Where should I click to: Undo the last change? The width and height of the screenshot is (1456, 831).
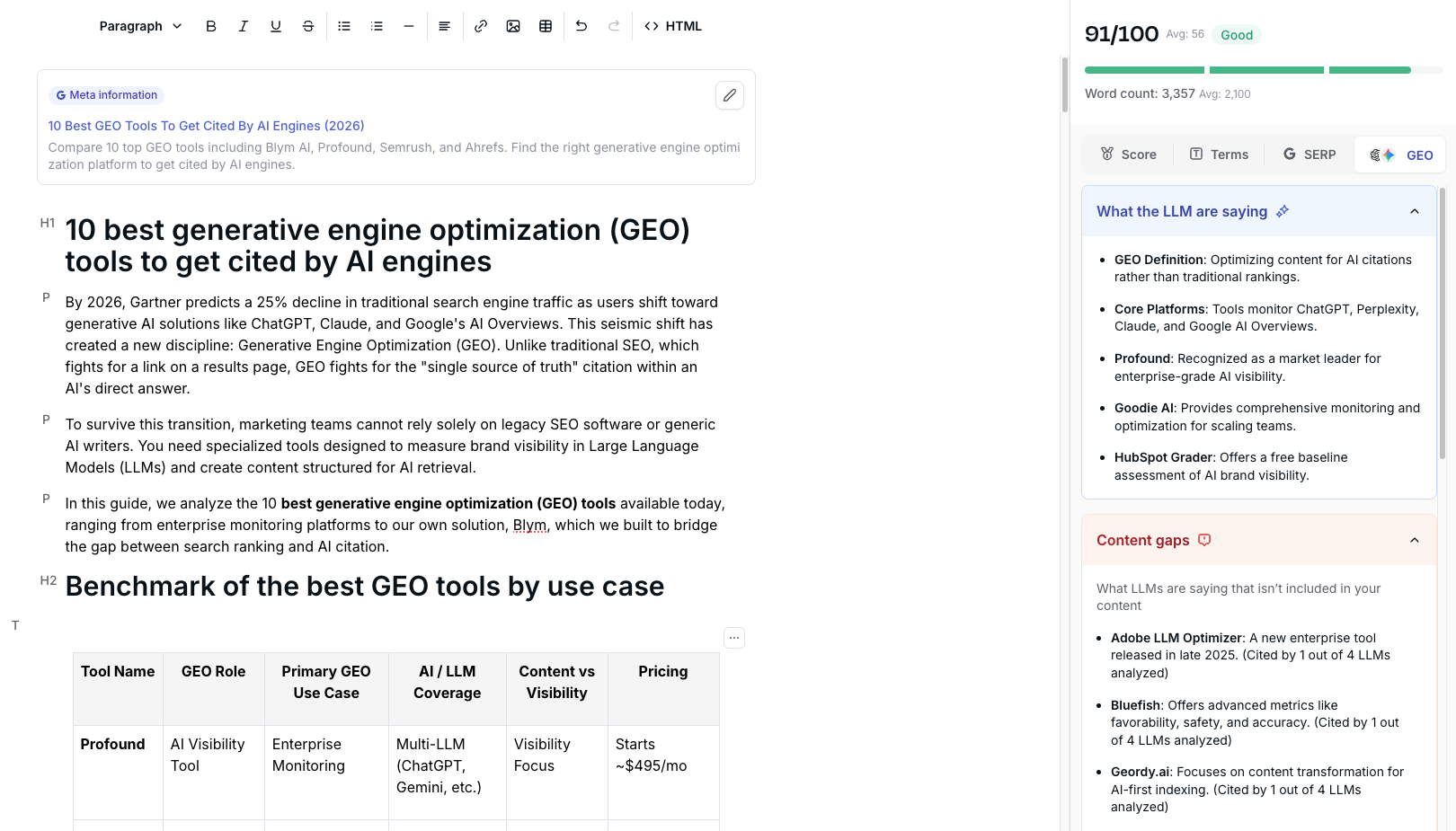coord(582,26)
